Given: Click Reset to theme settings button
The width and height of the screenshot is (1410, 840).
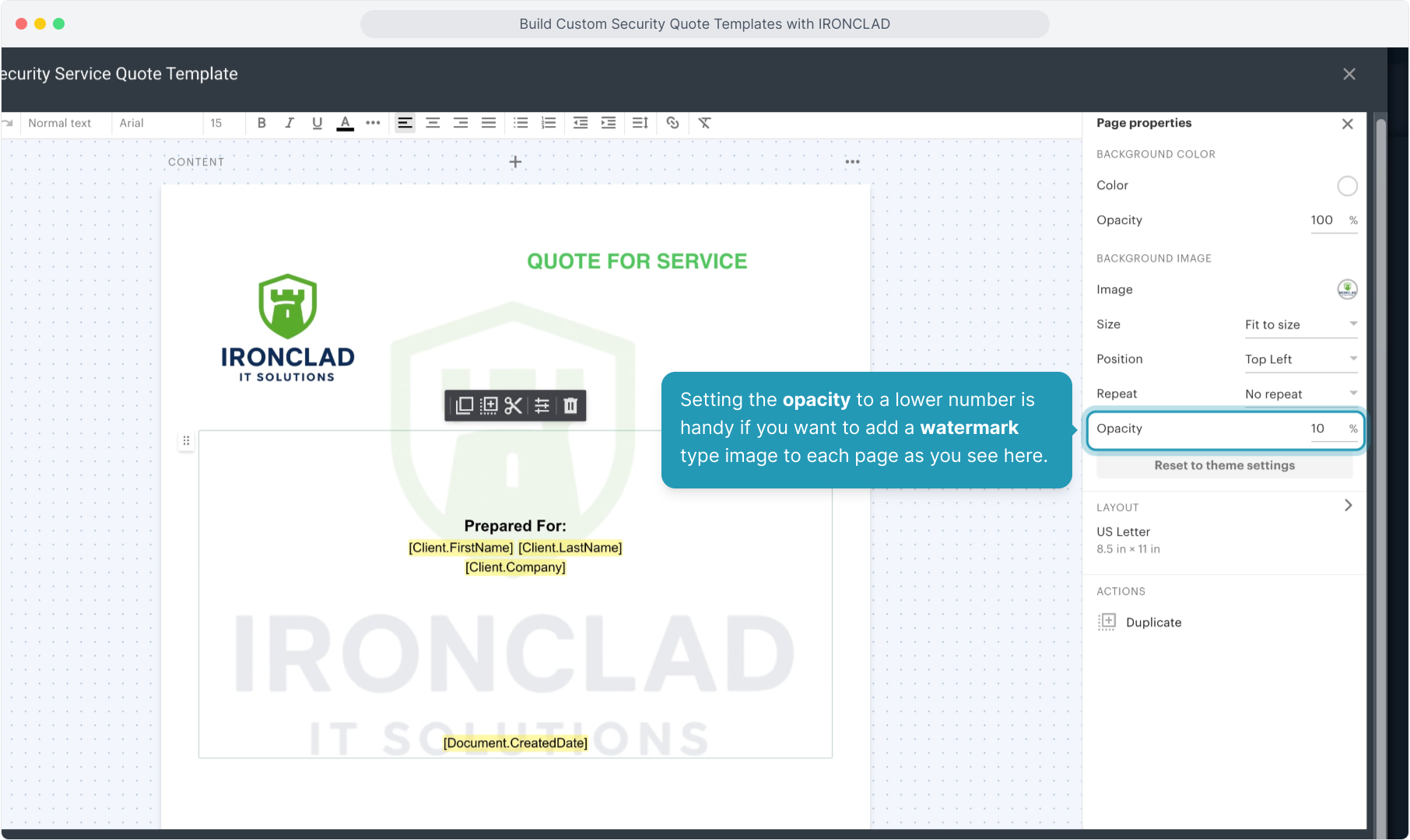Looking at the screenshot, I should pyautogui.click(x=1224, y=465).
